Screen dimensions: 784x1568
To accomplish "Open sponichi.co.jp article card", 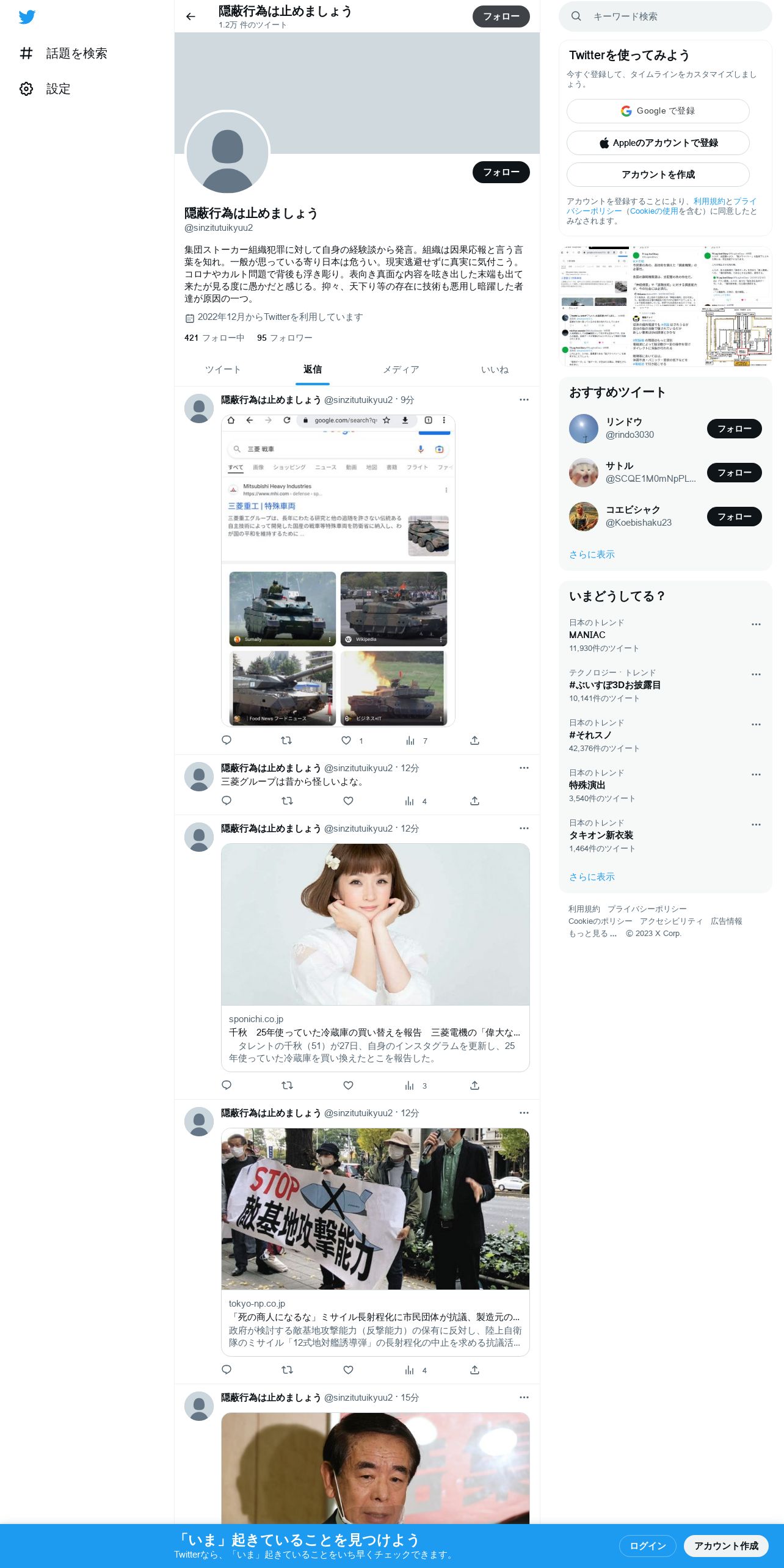I will coord(375,957).
